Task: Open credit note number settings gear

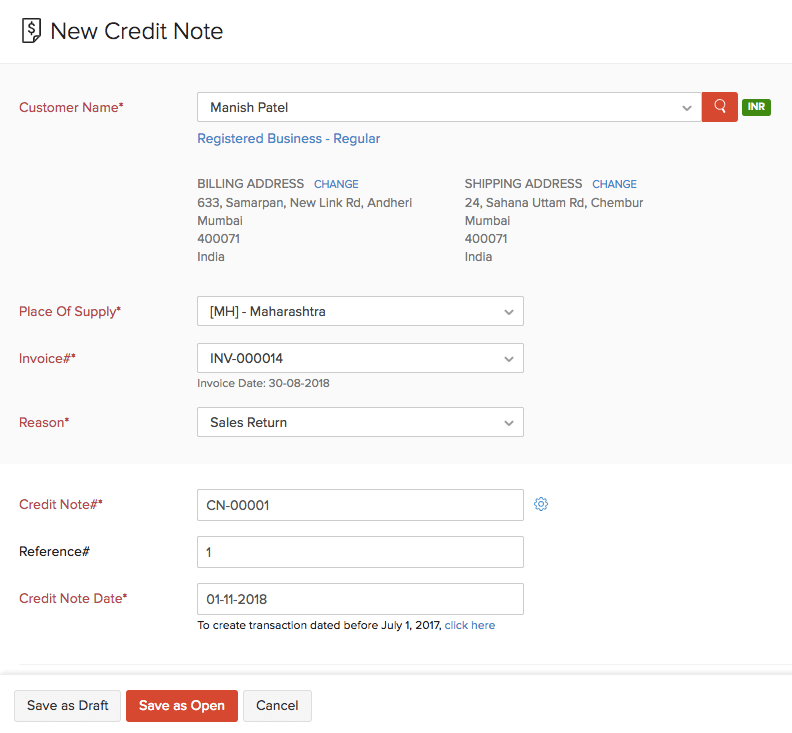Action: tap(541, 504)
